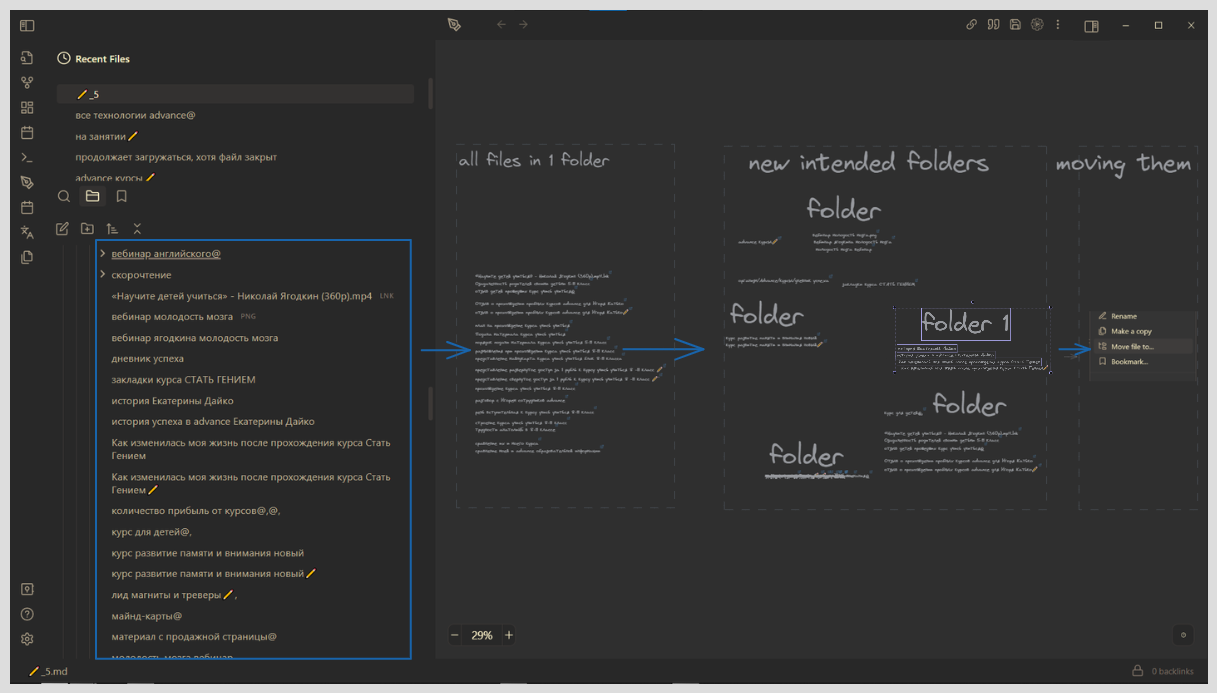
Task: Open the graph view
Action: point(27,82)
